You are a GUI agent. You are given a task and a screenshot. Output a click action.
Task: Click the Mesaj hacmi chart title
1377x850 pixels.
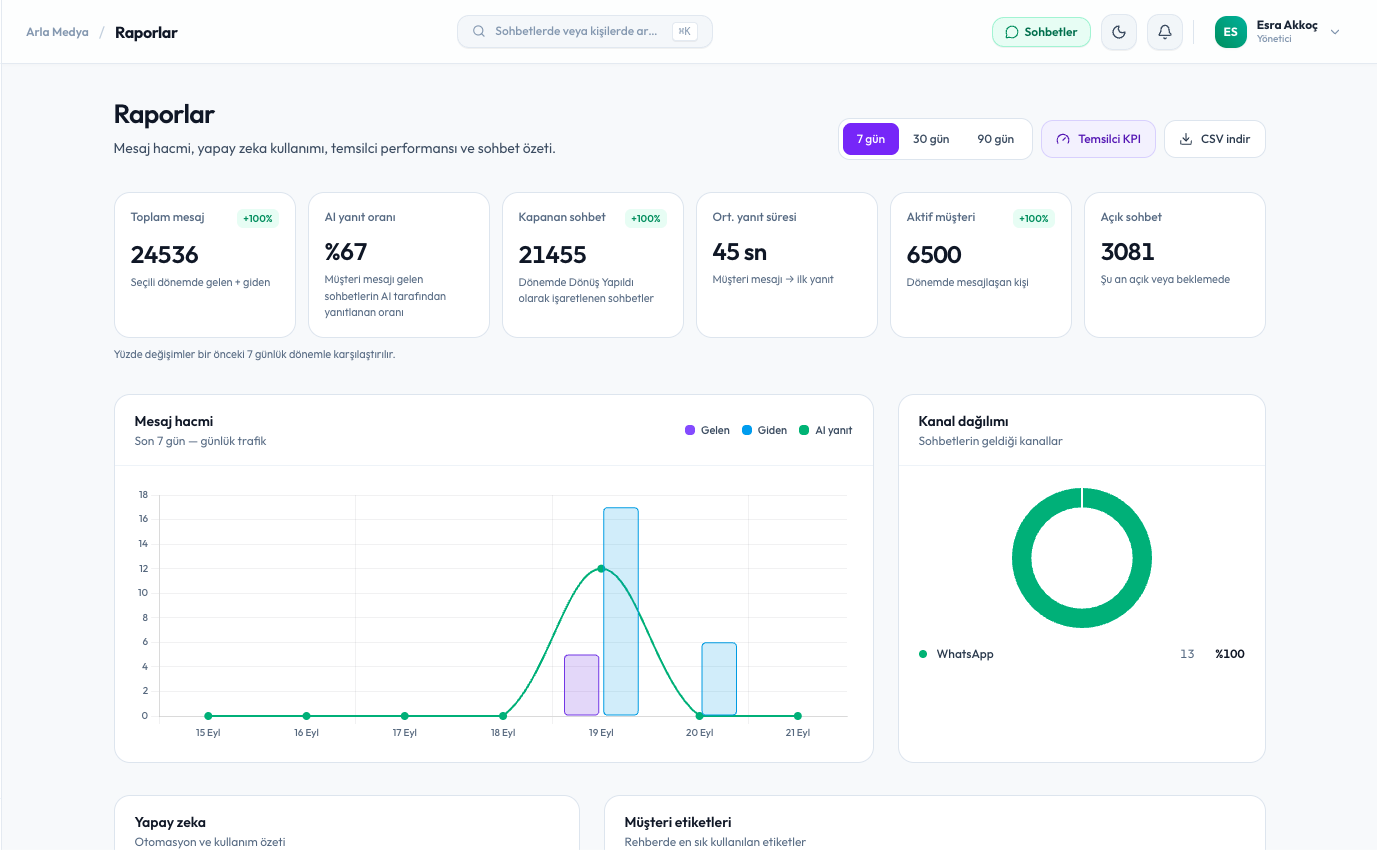click(x=174, y=421)
